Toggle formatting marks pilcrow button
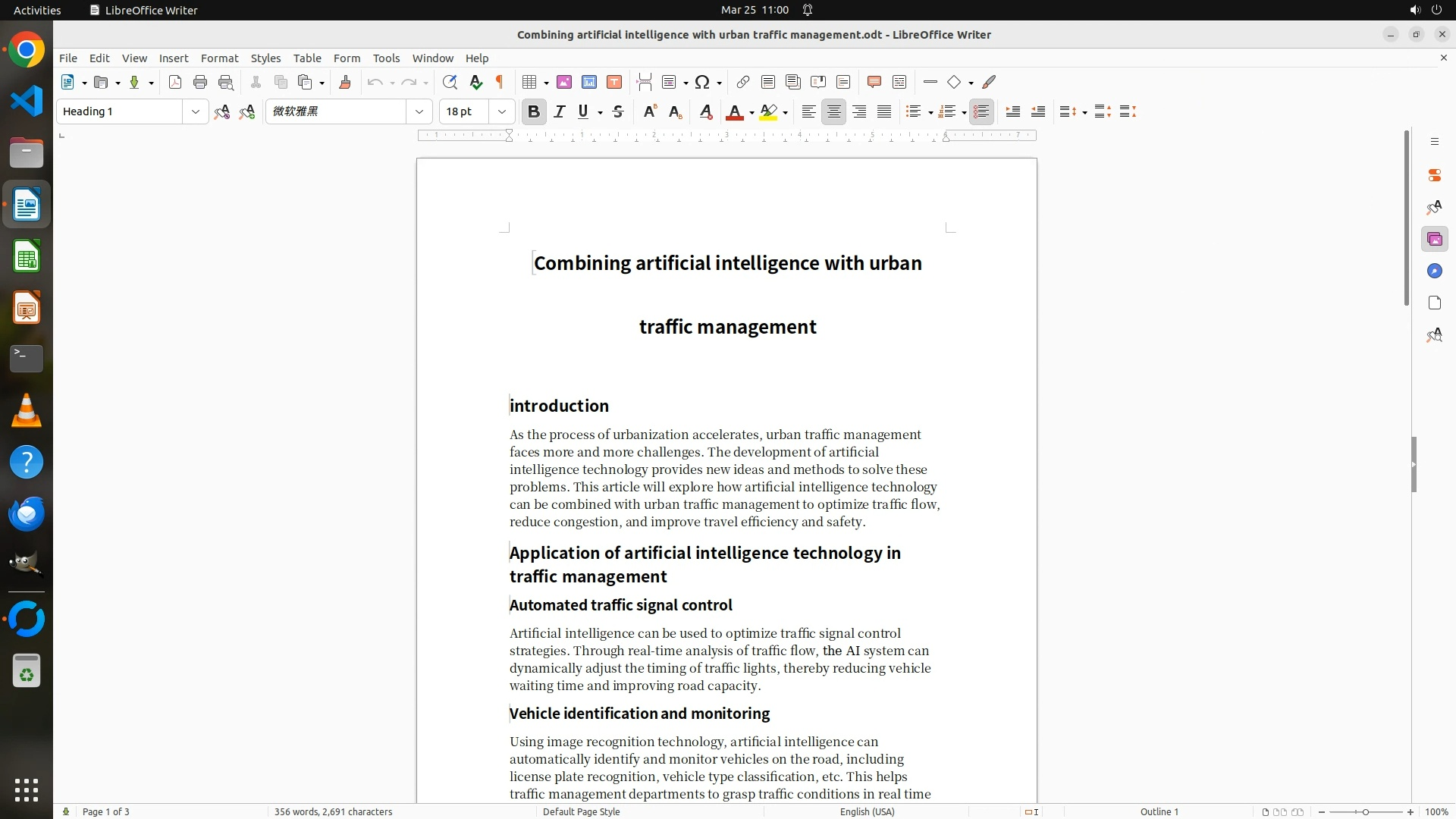1456x819 pixels. (x=500, y=82)
